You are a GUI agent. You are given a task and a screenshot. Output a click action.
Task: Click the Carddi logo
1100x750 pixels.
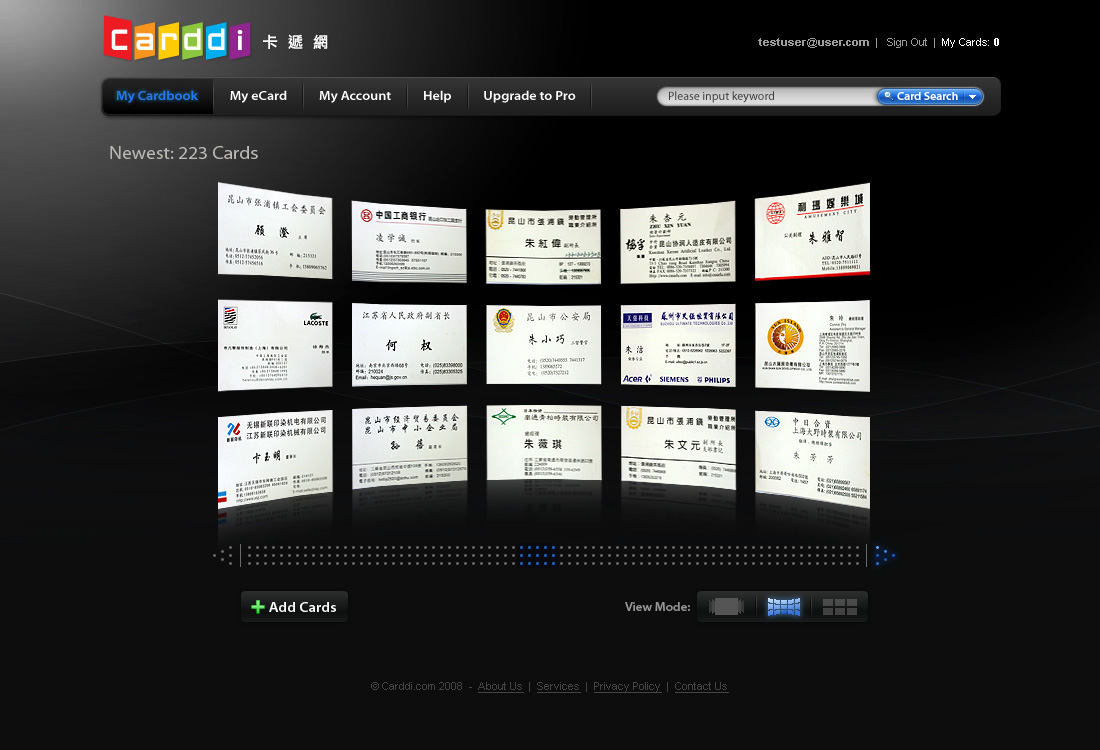coord(177,38)
